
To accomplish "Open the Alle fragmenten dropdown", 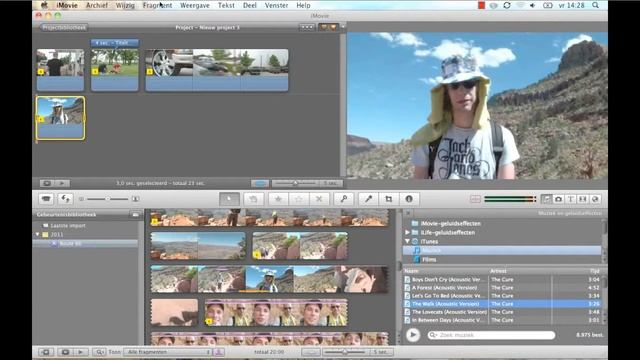I will click(168, 352).
